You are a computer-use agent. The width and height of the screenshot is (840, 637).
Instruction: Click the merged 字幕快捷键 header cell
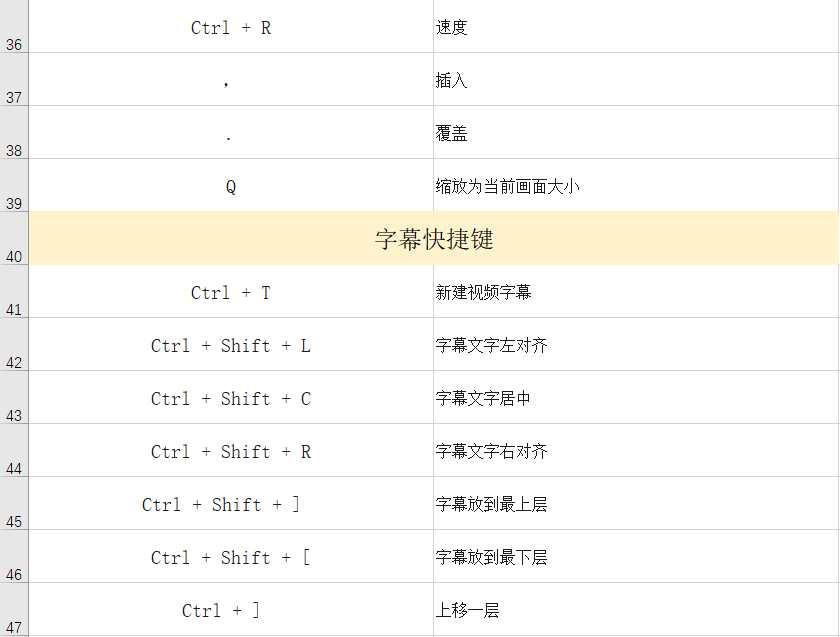pyautogui.click(x=434, y=240)
